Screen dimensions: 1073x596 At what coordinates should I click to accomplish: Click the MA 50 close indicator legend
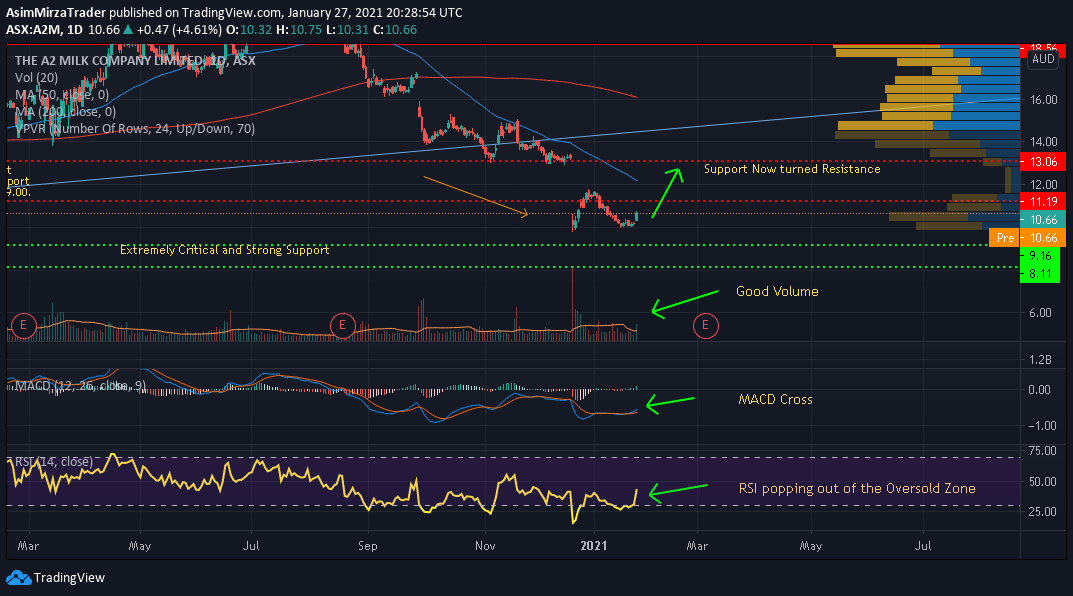pos(62,94)
